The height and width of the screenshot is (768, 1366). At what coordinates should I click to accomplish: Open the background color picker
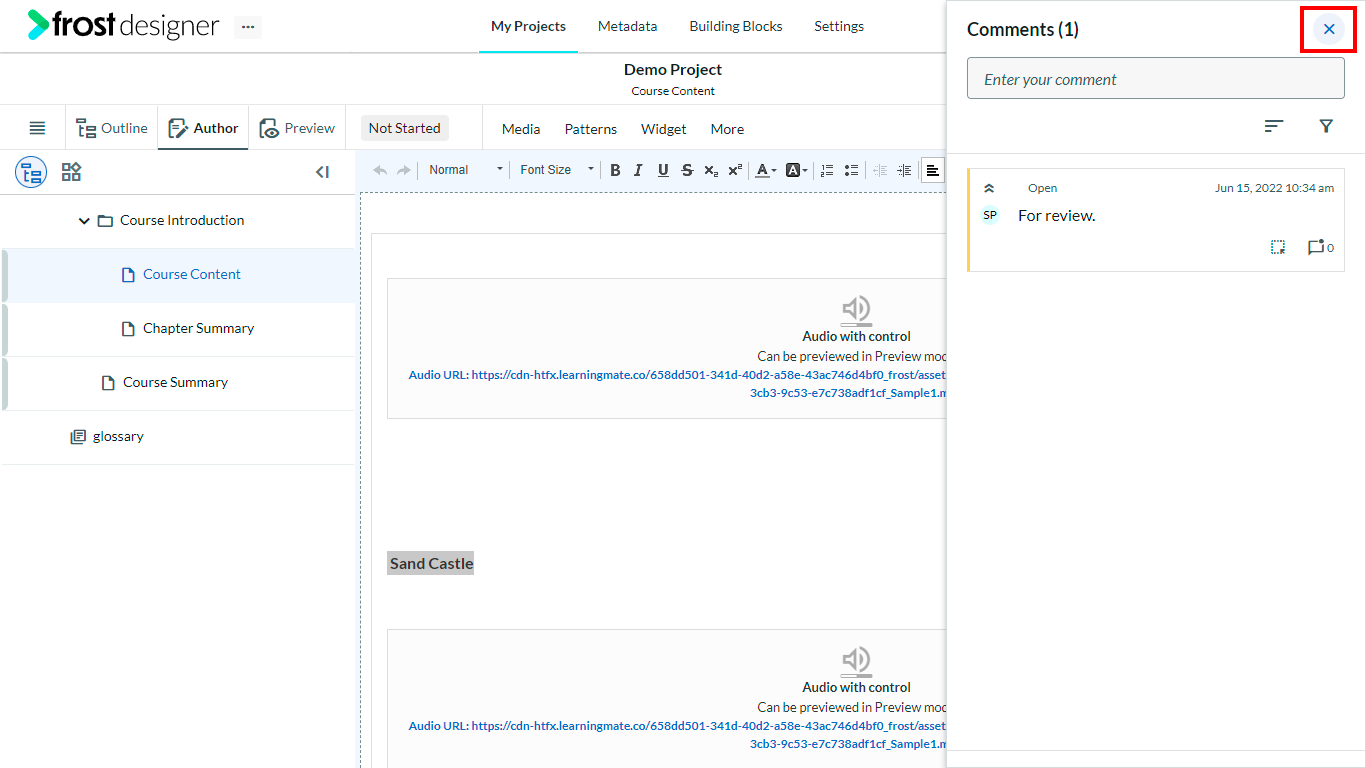click(x=796, y=170)
